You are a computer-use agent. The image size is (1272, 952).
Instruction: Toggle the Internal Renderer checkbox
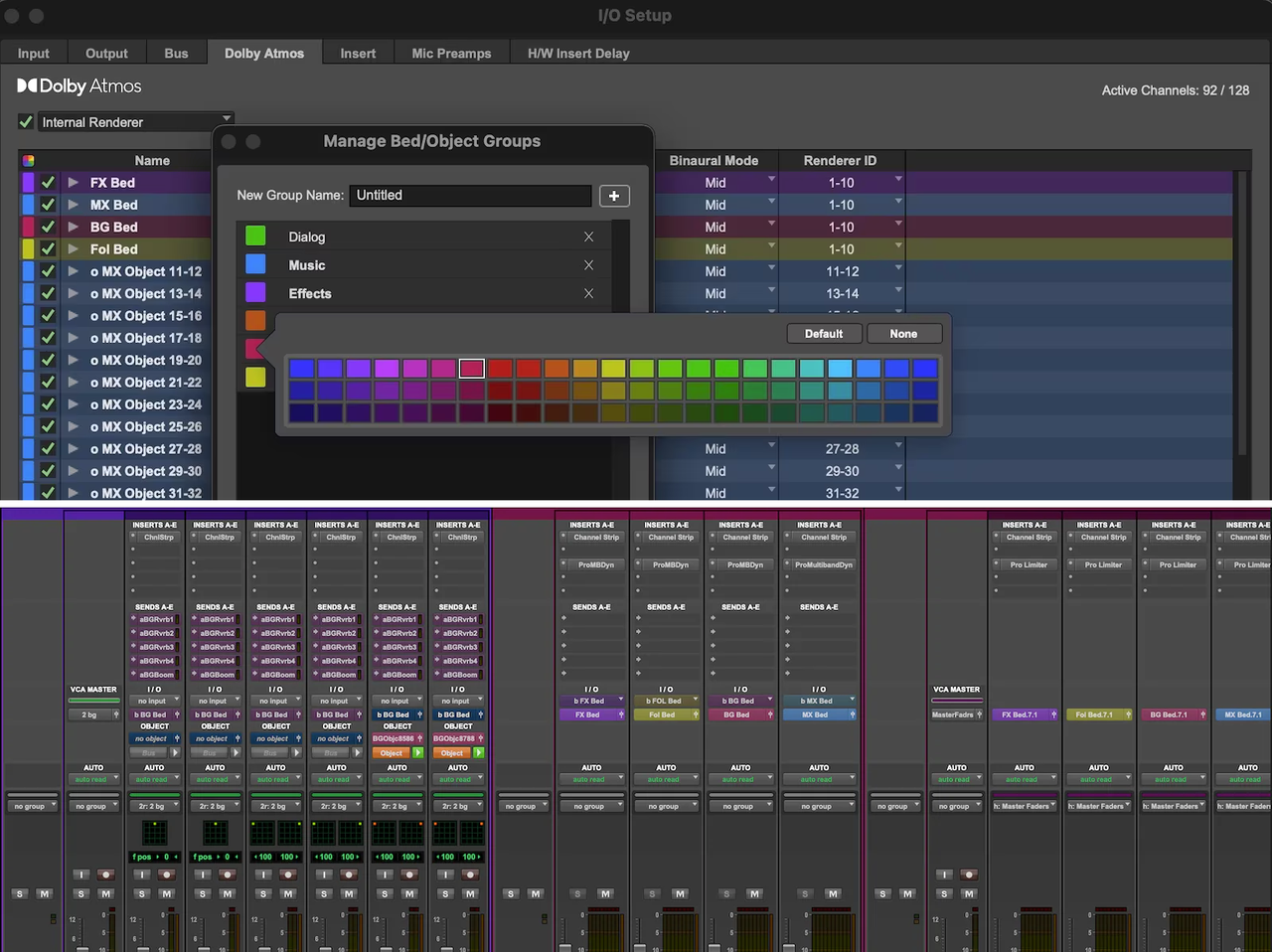26,121
